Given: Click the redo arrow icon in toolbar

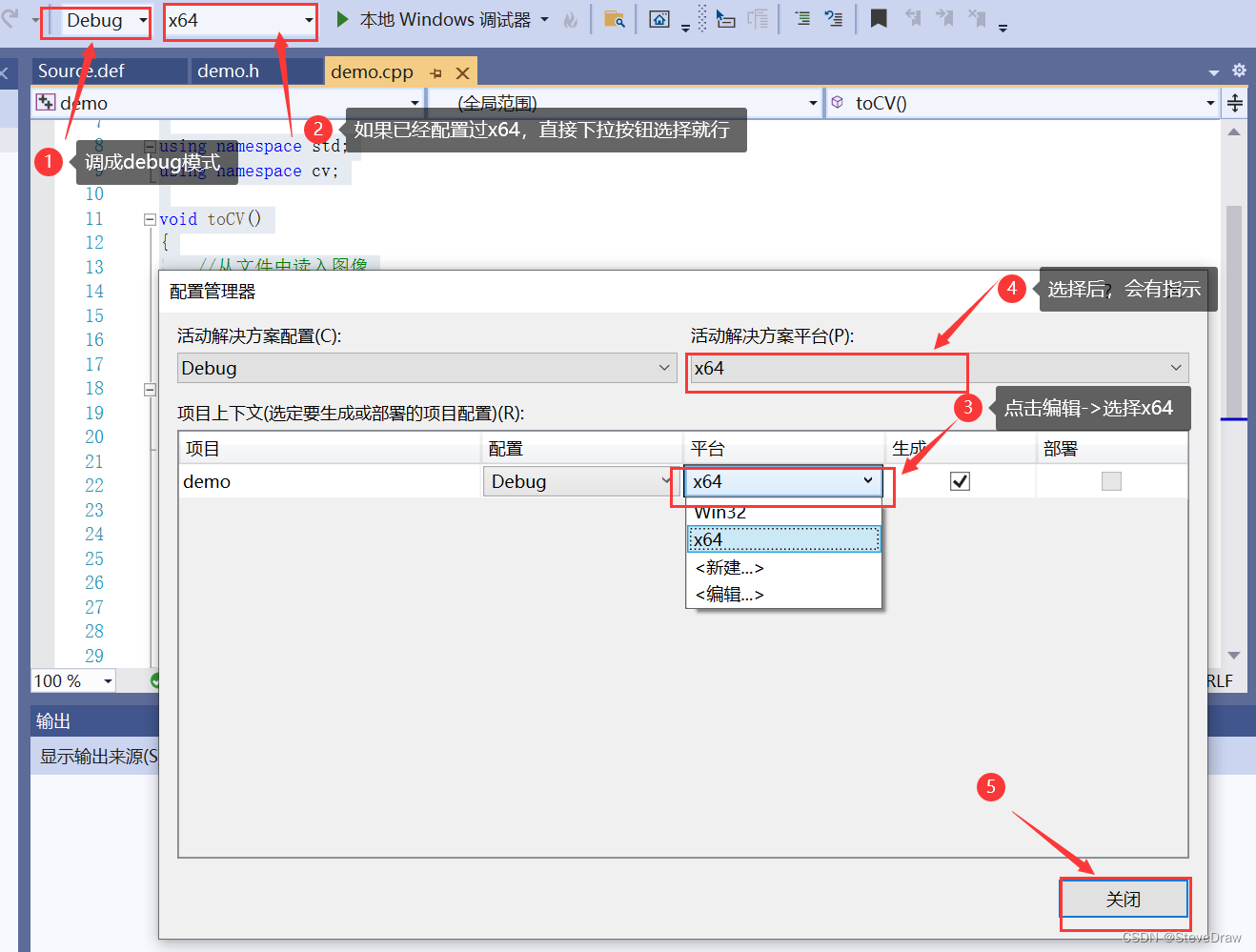Looking at the screenshot, I should click(x=10, y=19).
